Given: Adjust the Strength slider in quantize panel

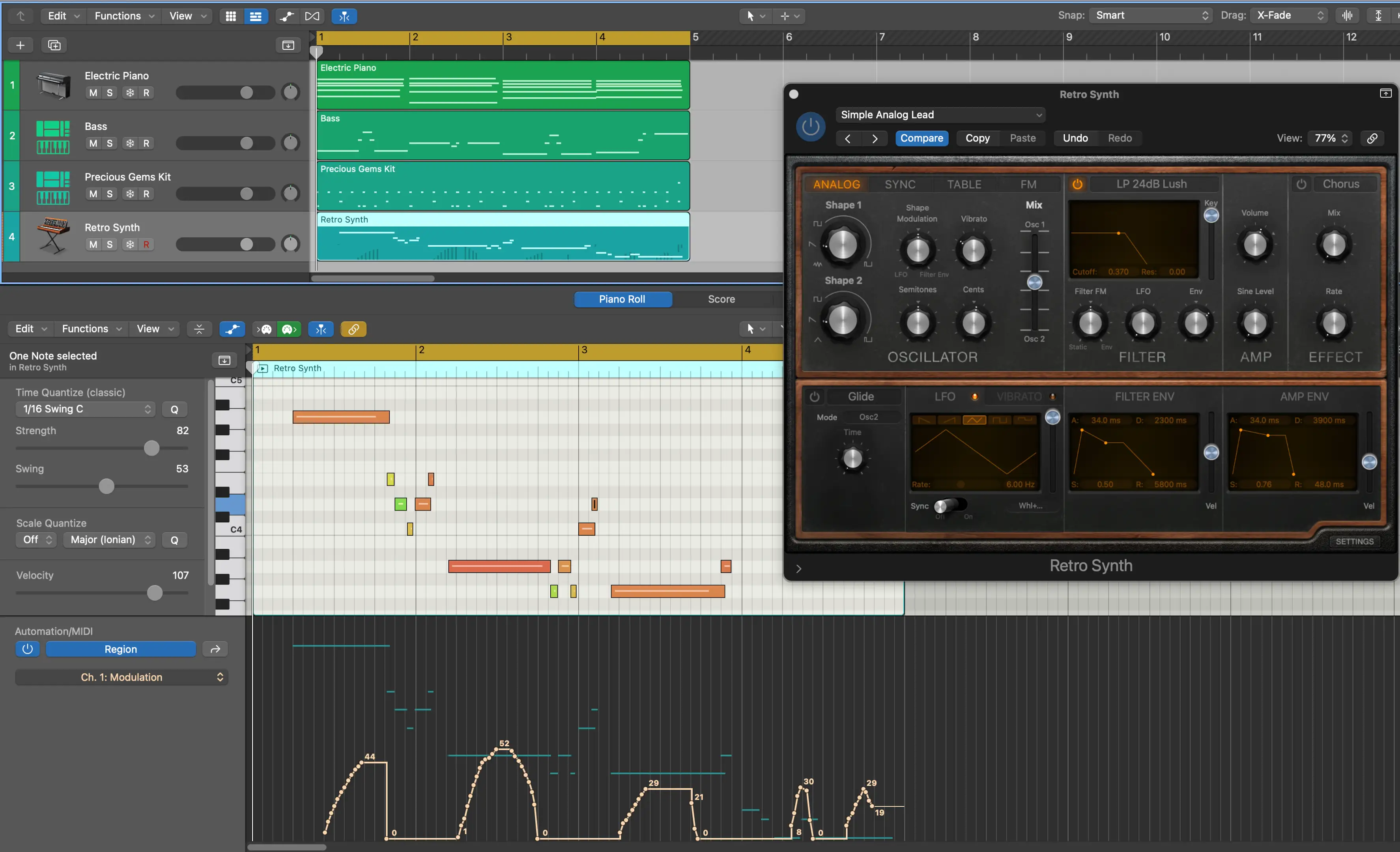Looking at the screenshot, I should 152,448.
